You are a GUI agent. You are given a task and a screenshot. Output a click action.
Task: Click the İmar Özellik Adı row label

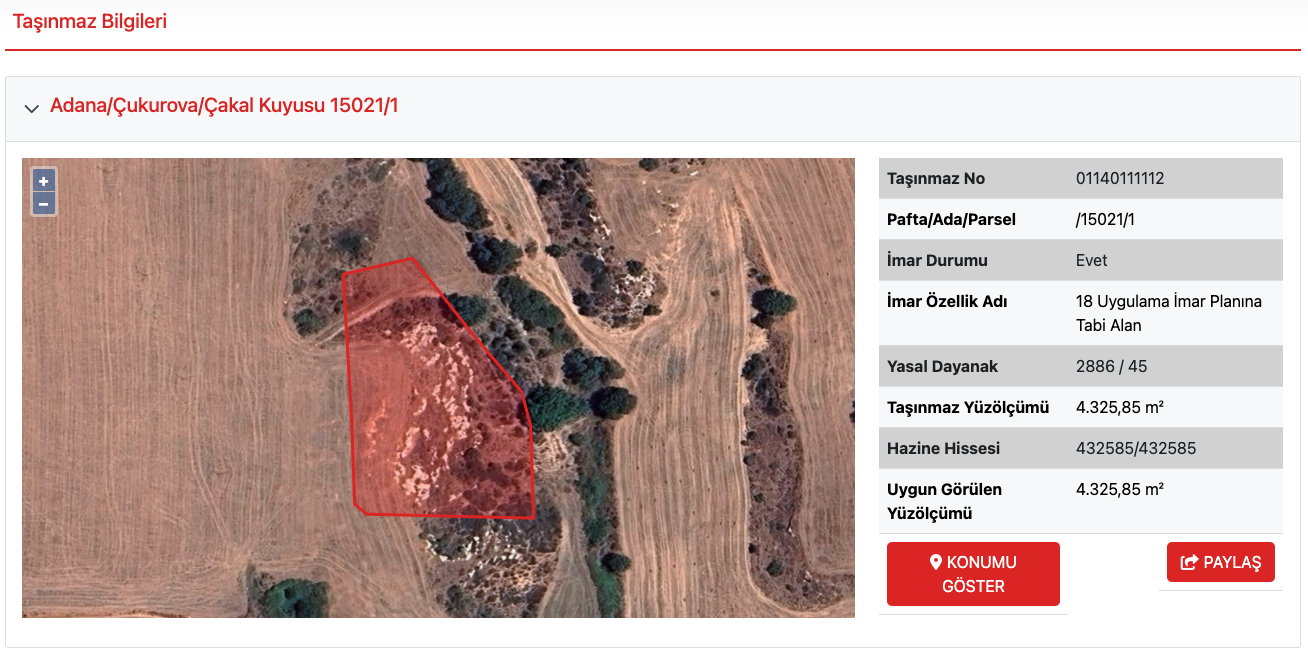pyautogui.click(x=946, y=302)
